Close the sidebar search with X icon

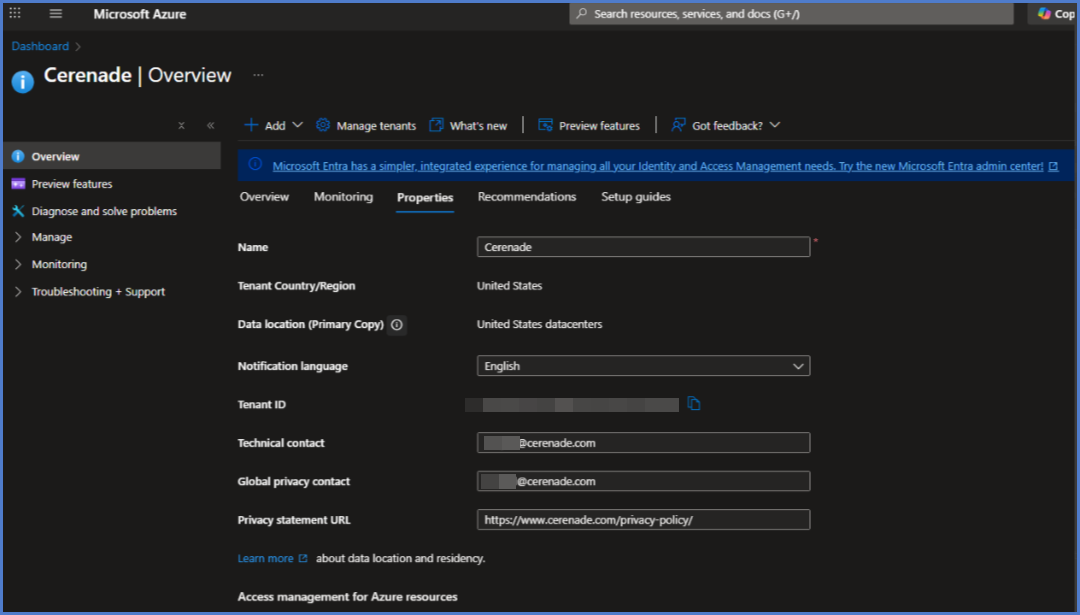pos(181,126)
